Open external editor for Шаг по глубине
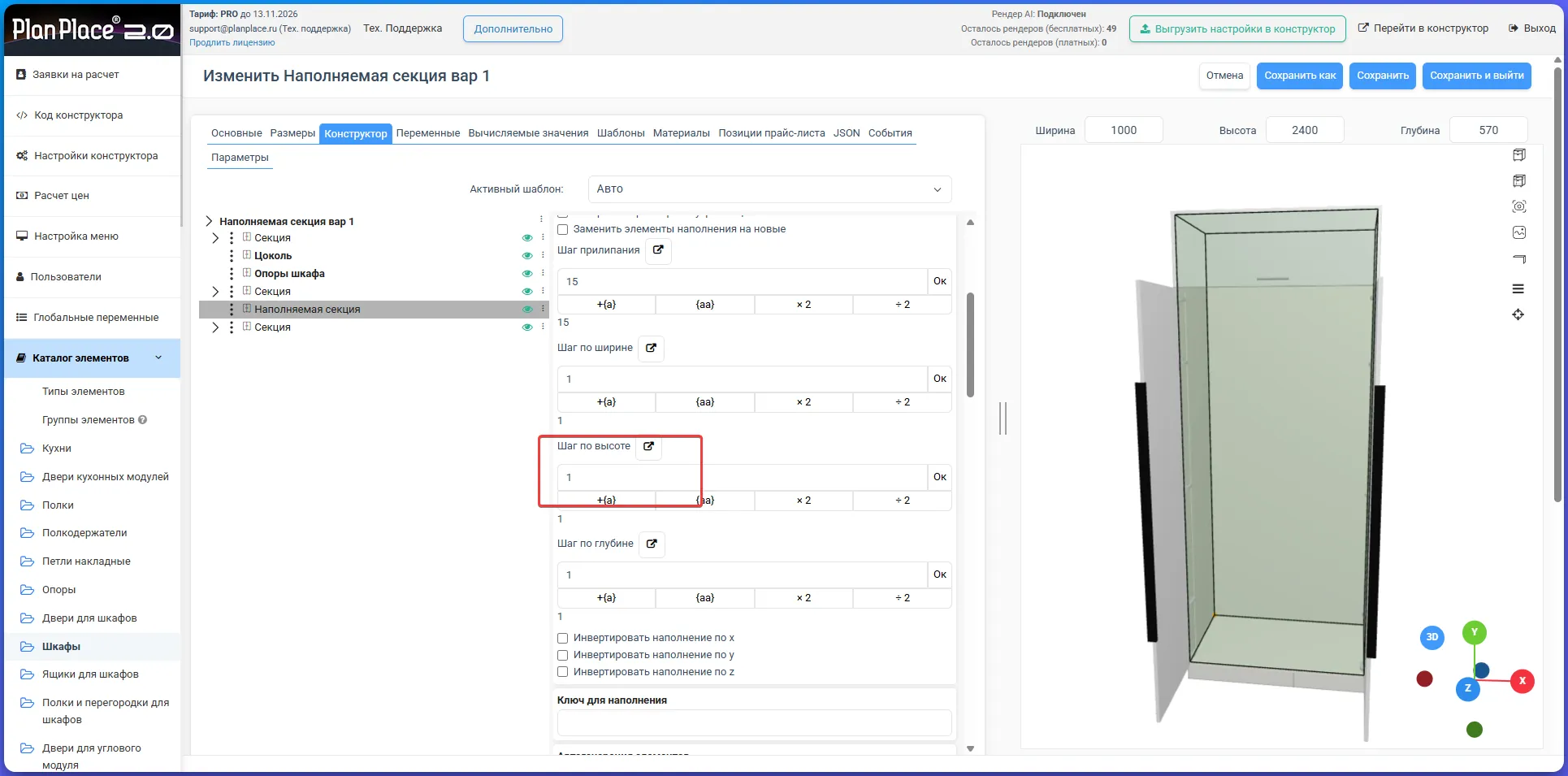 (x=652, y=544)
